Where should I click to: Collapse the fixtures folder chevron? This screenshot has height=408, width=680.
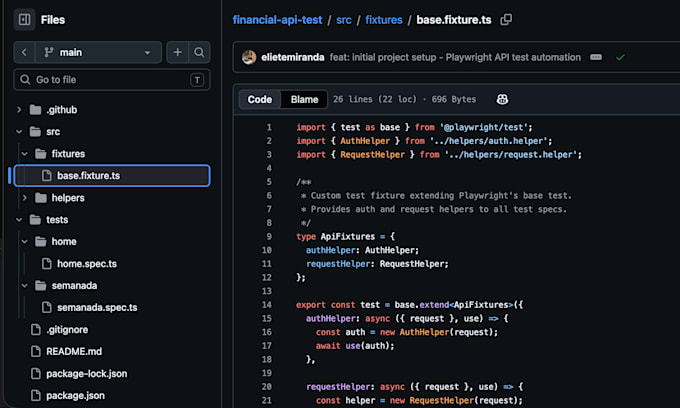click(x=25, y=153)
